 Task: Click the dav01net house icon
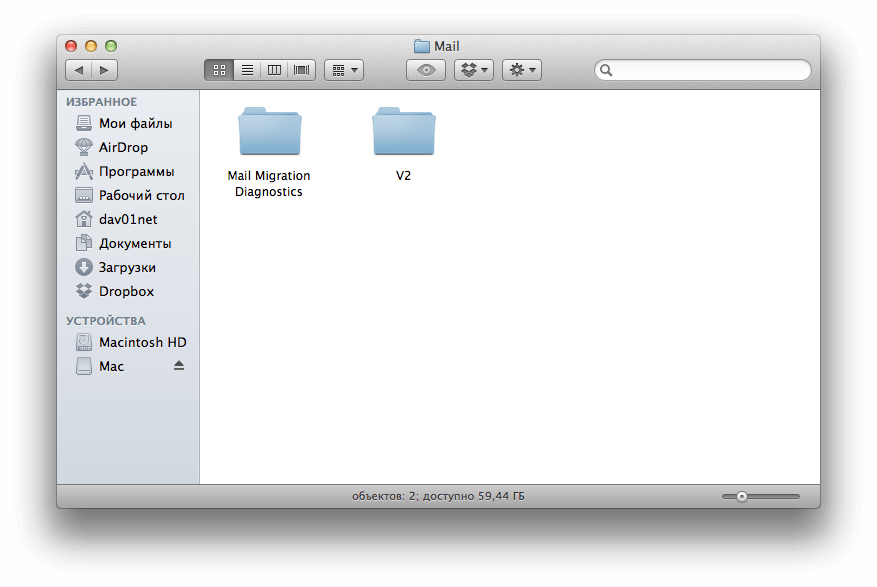[x=84, y=219]
